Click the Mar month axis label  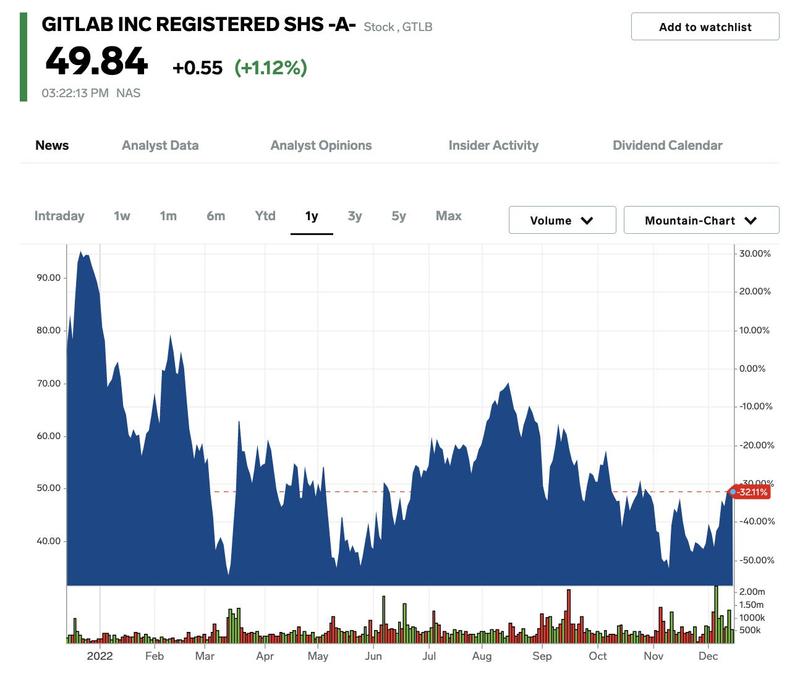click(x=205, y=656)
